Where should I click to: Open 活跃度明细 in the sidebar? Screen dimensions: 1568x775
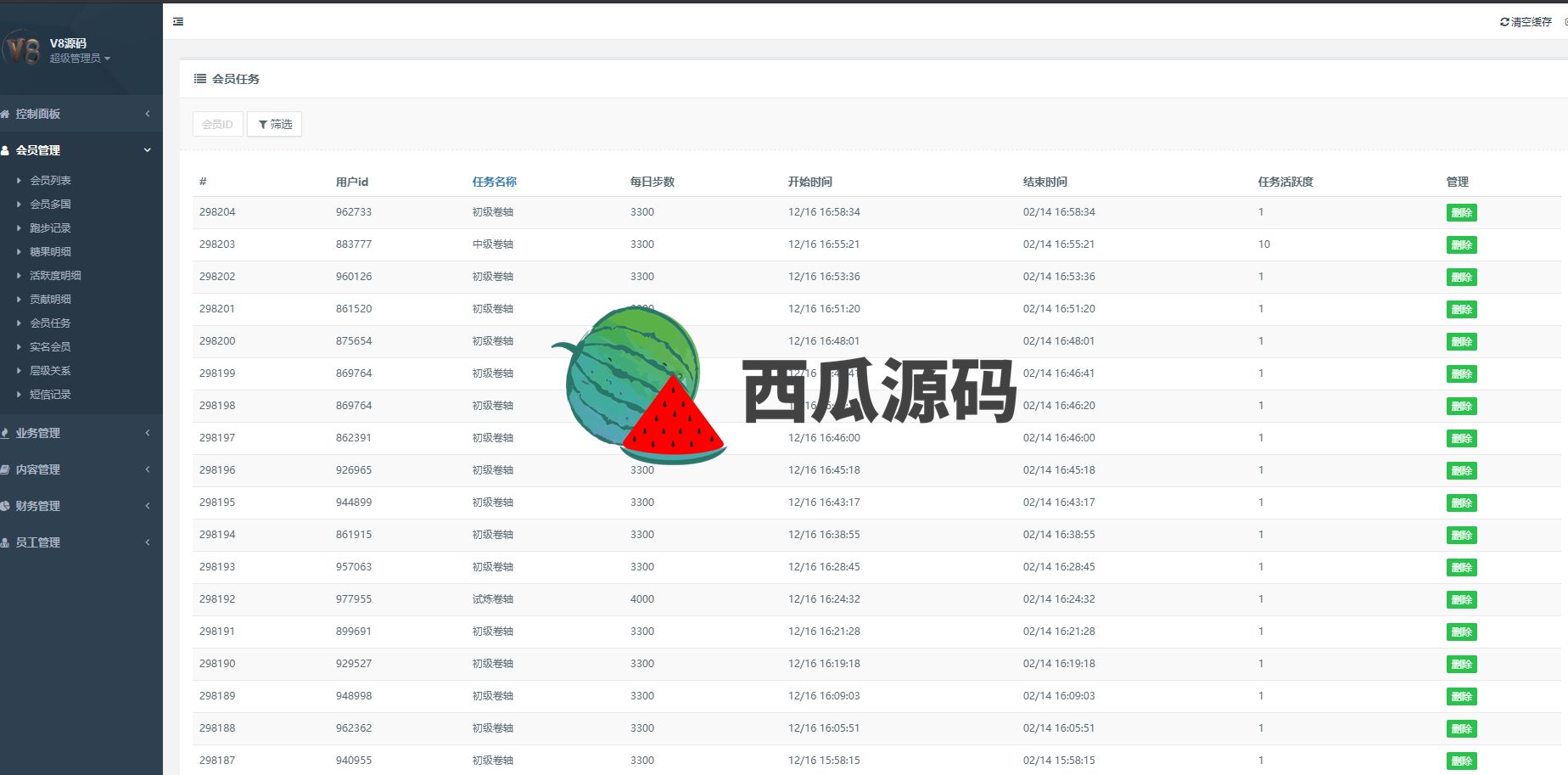[x=55, y=276]
